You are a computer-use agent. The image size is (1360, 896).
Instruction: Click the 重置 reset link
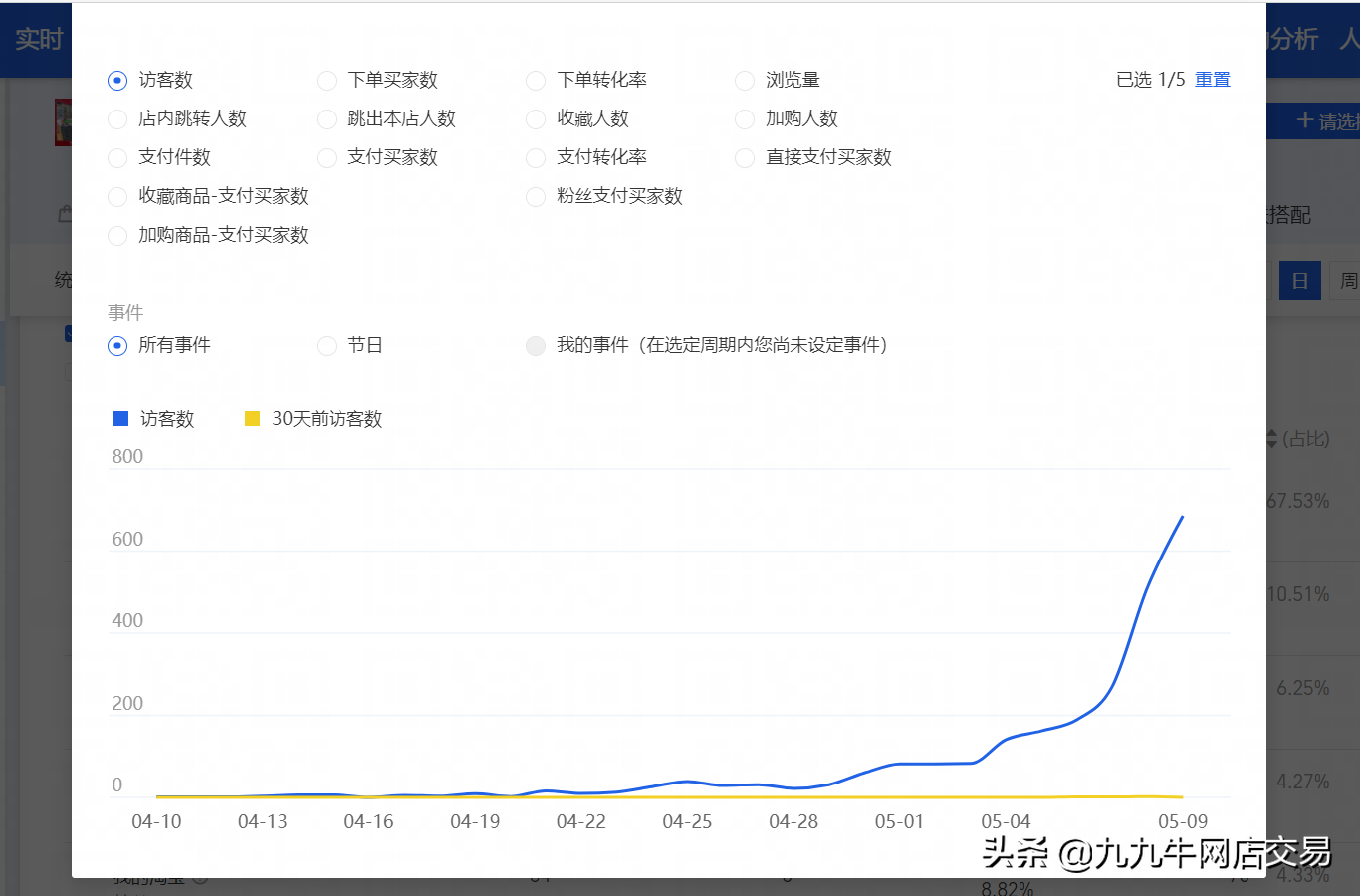[x=1213, y=80]
